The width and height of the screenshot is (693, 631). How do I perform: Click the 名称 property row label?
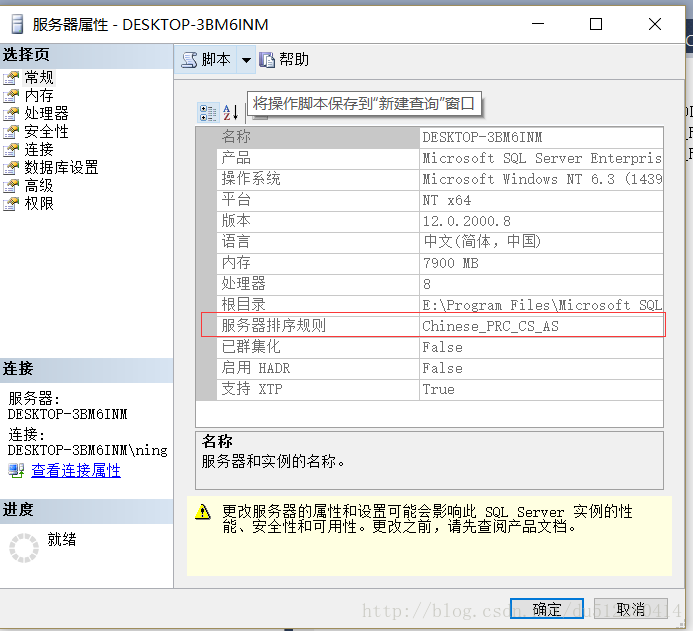click(x=236, y=137)
